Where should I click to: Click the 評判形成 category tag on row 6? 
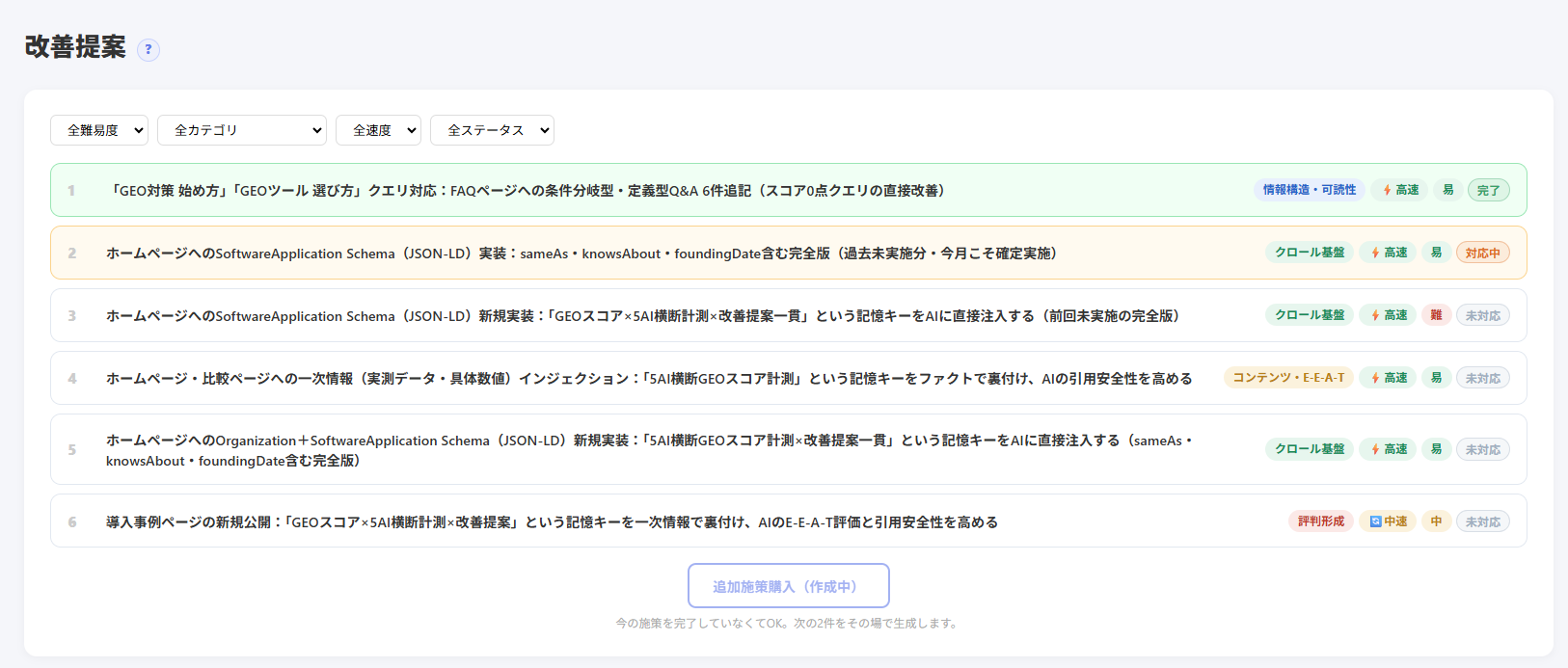1321,521
